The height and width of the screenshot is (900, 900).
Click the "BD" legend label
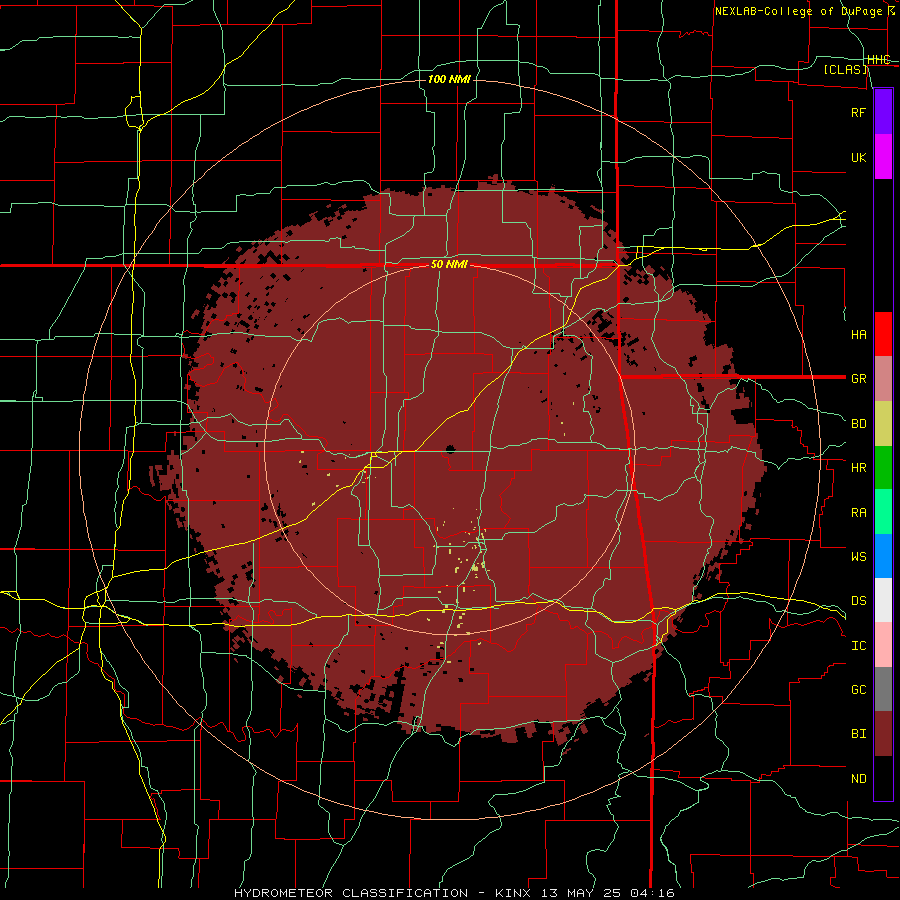[x=858, y=424]
